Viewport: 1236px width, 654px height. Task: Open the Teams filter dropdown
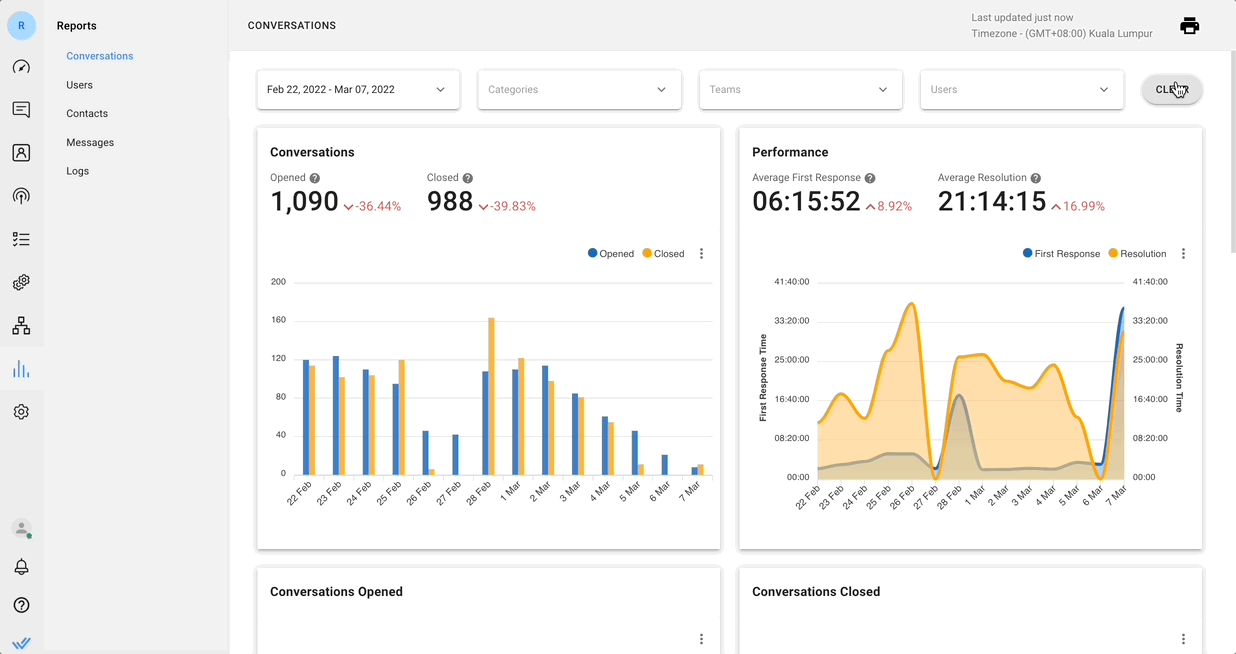pos(800,89)
